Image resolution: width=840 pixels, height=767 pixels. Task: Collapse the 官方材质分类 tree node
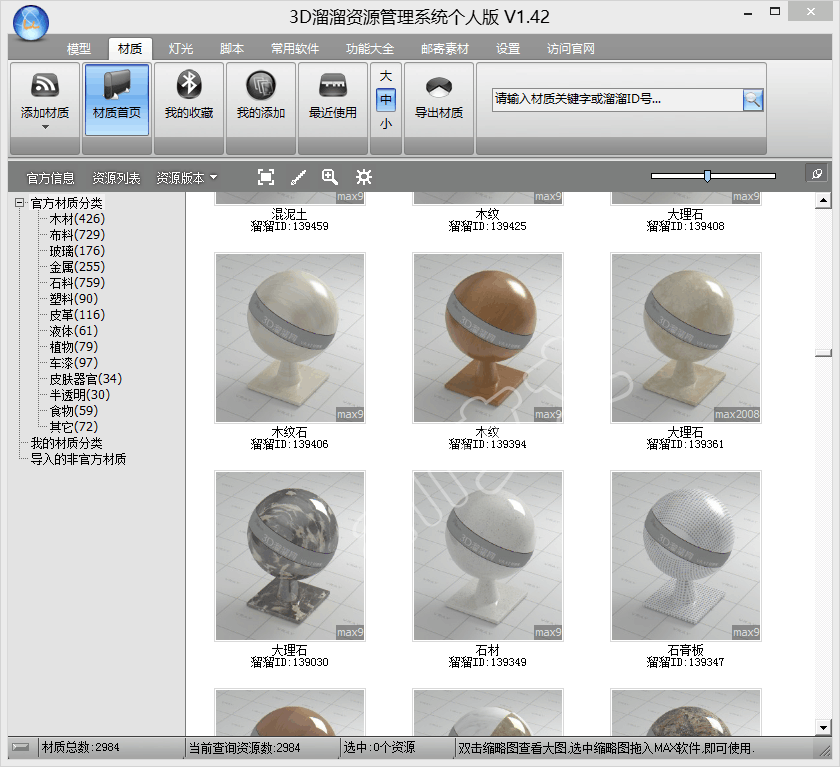coord(20,202)
